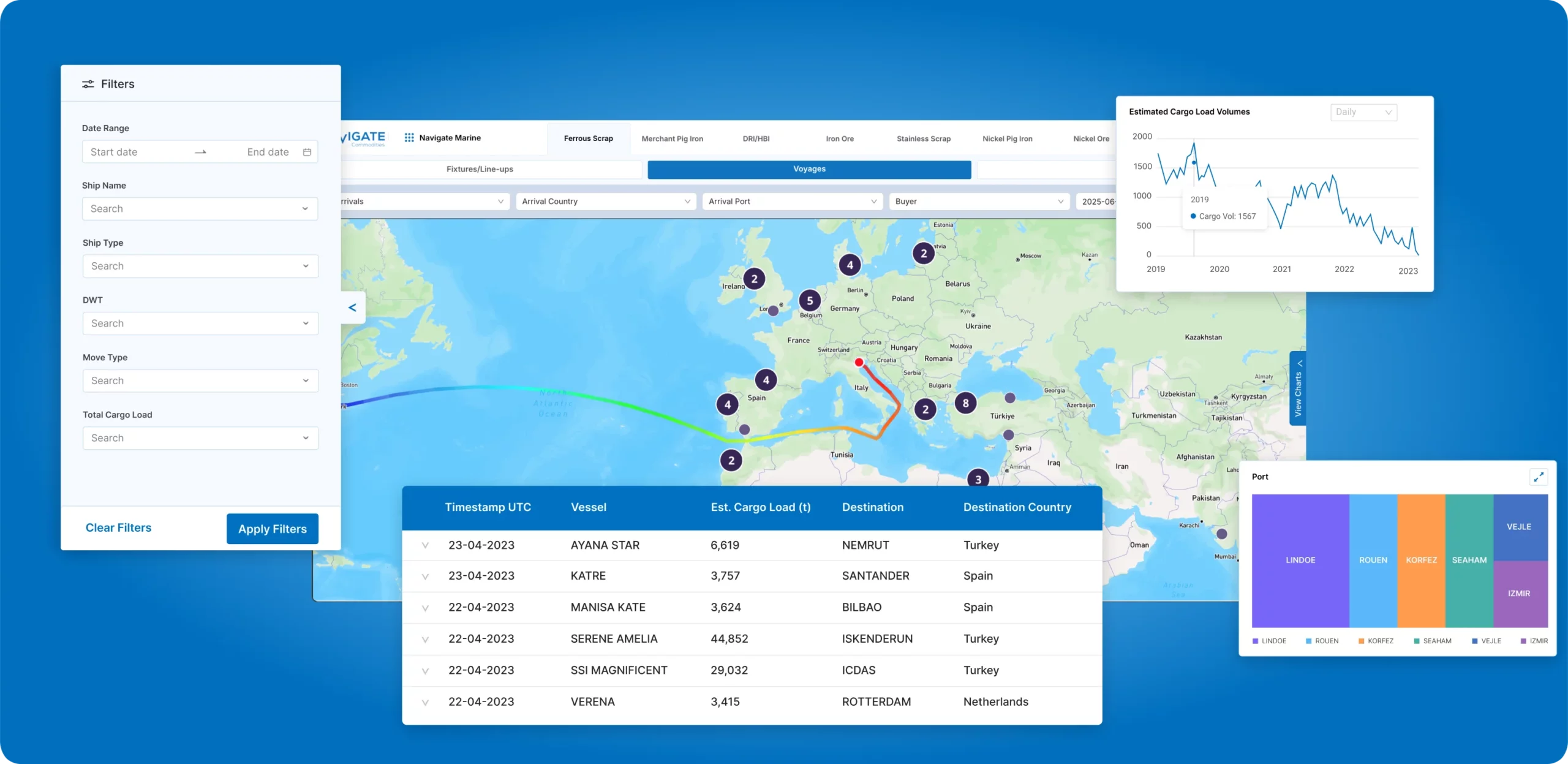Click the Filters sliders icon
This screenshot has width=1568, height=764.
pos(88,84)
